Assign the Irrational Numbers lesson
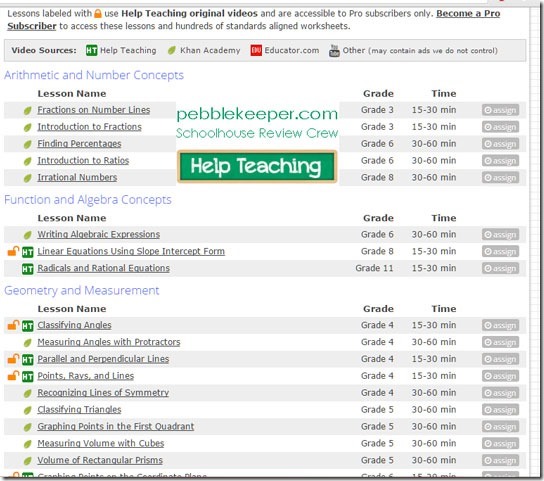Image resolution: width=544 pixels, height=481 pixels. pos(500,178)
